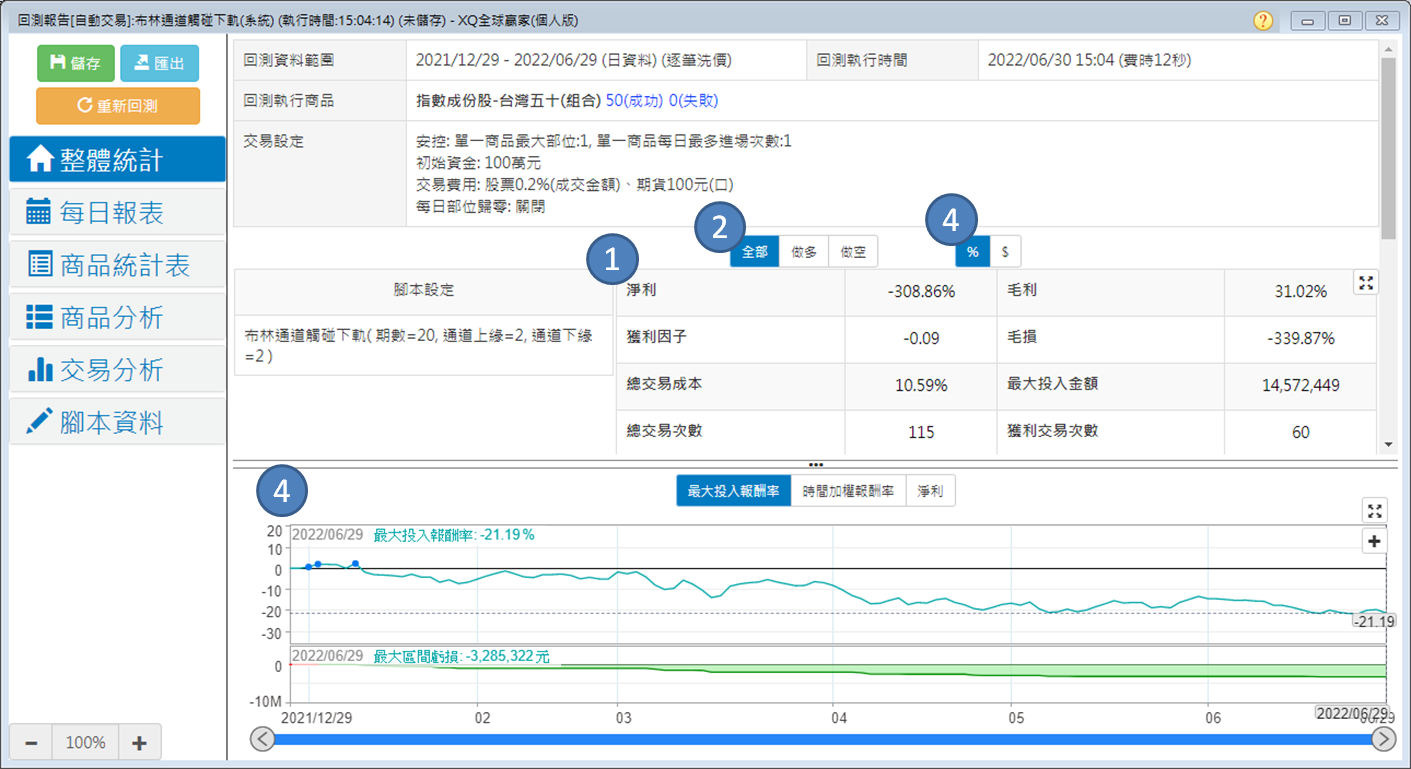Zoom in with the plus button
The width and height of the screenshot is (1411, 769).
coord(139,743)
